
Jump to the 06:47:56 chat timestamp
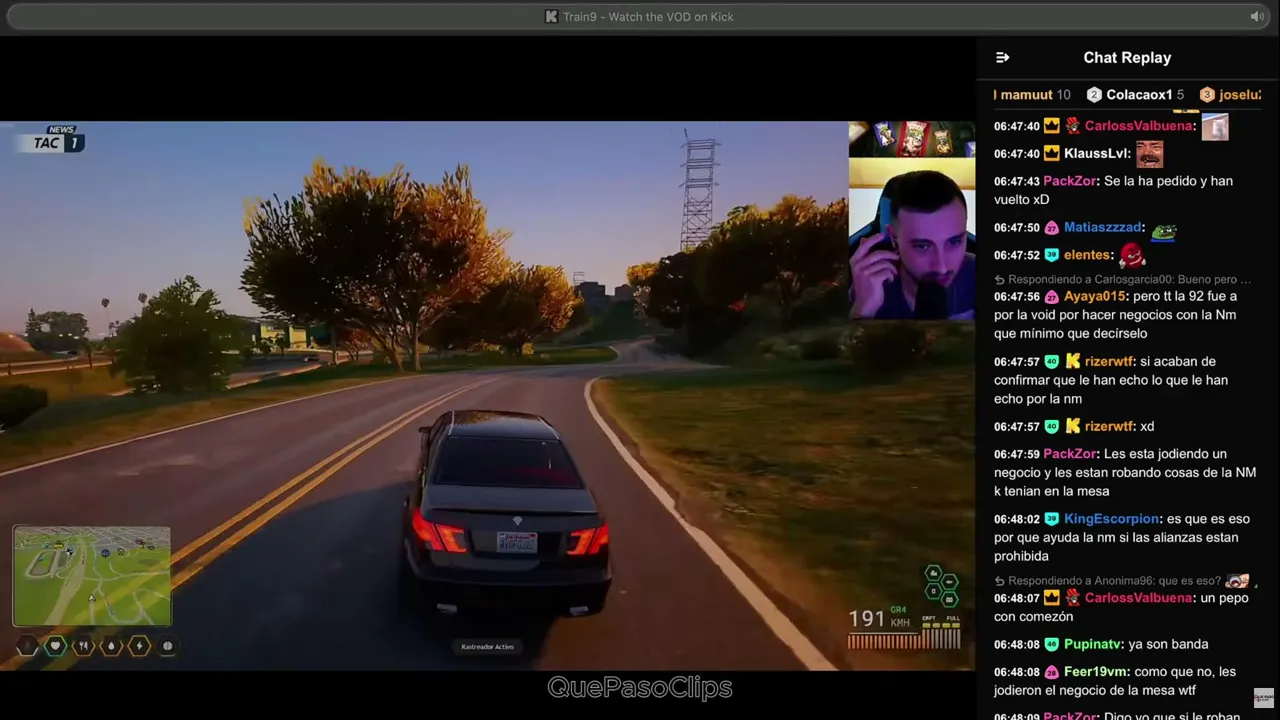pos(1017,297)
